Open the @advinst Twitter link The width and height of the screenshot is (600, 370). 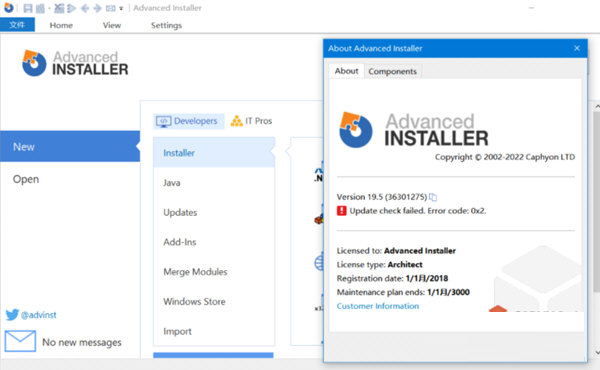coord(38,315)
